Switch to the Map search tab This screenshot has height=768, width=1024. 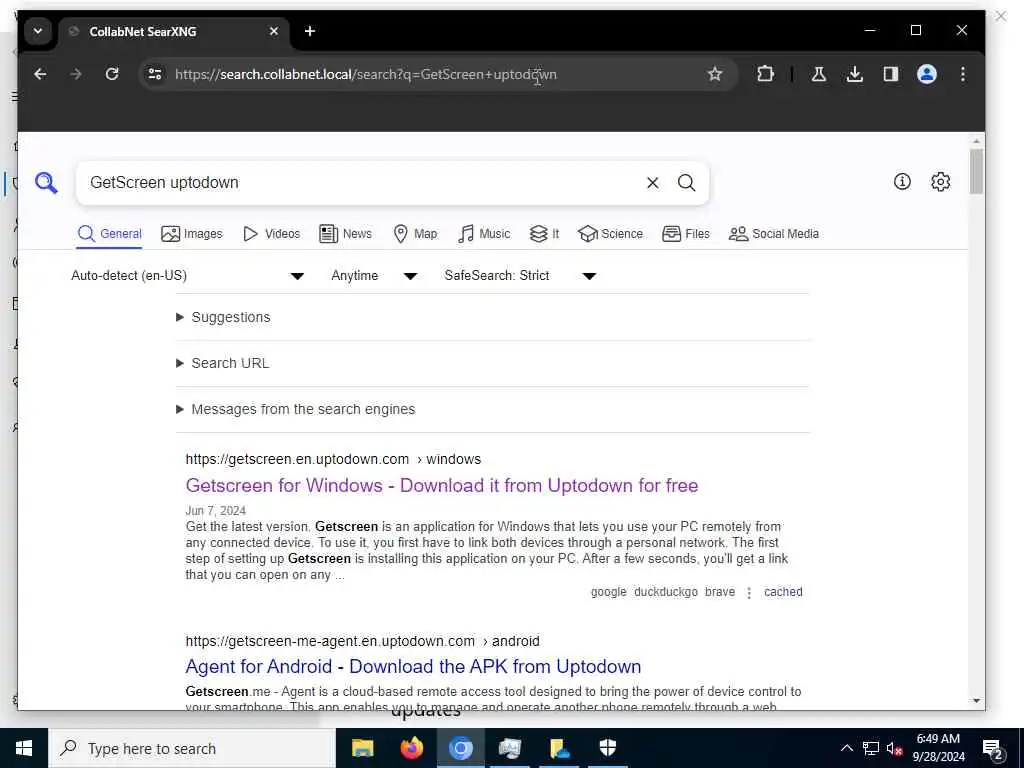(415, 234)
